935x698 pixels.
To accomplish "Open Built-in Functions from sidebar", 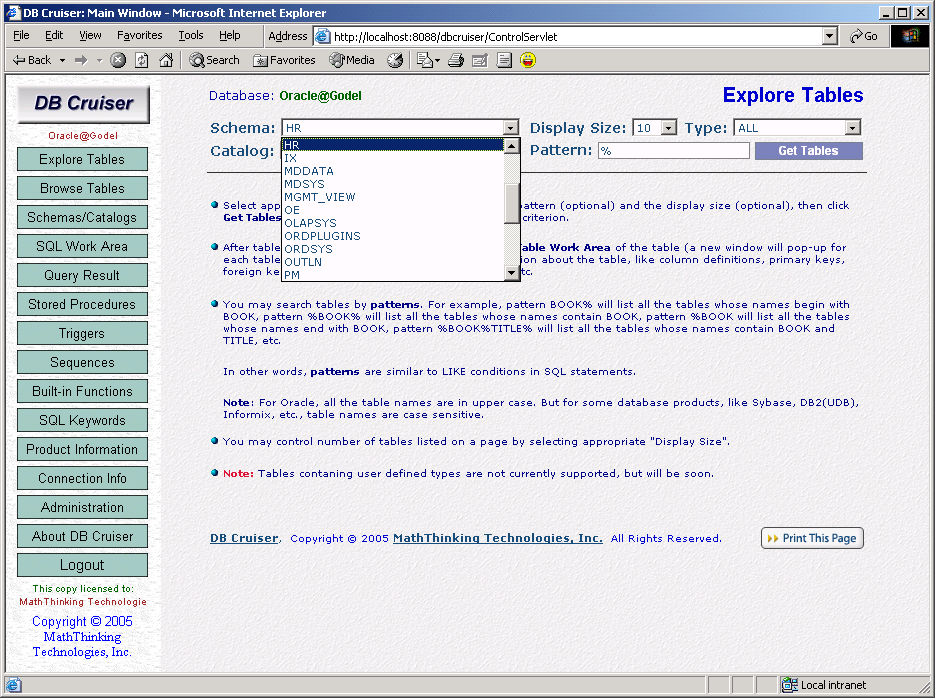I will (x=82, y=392).
